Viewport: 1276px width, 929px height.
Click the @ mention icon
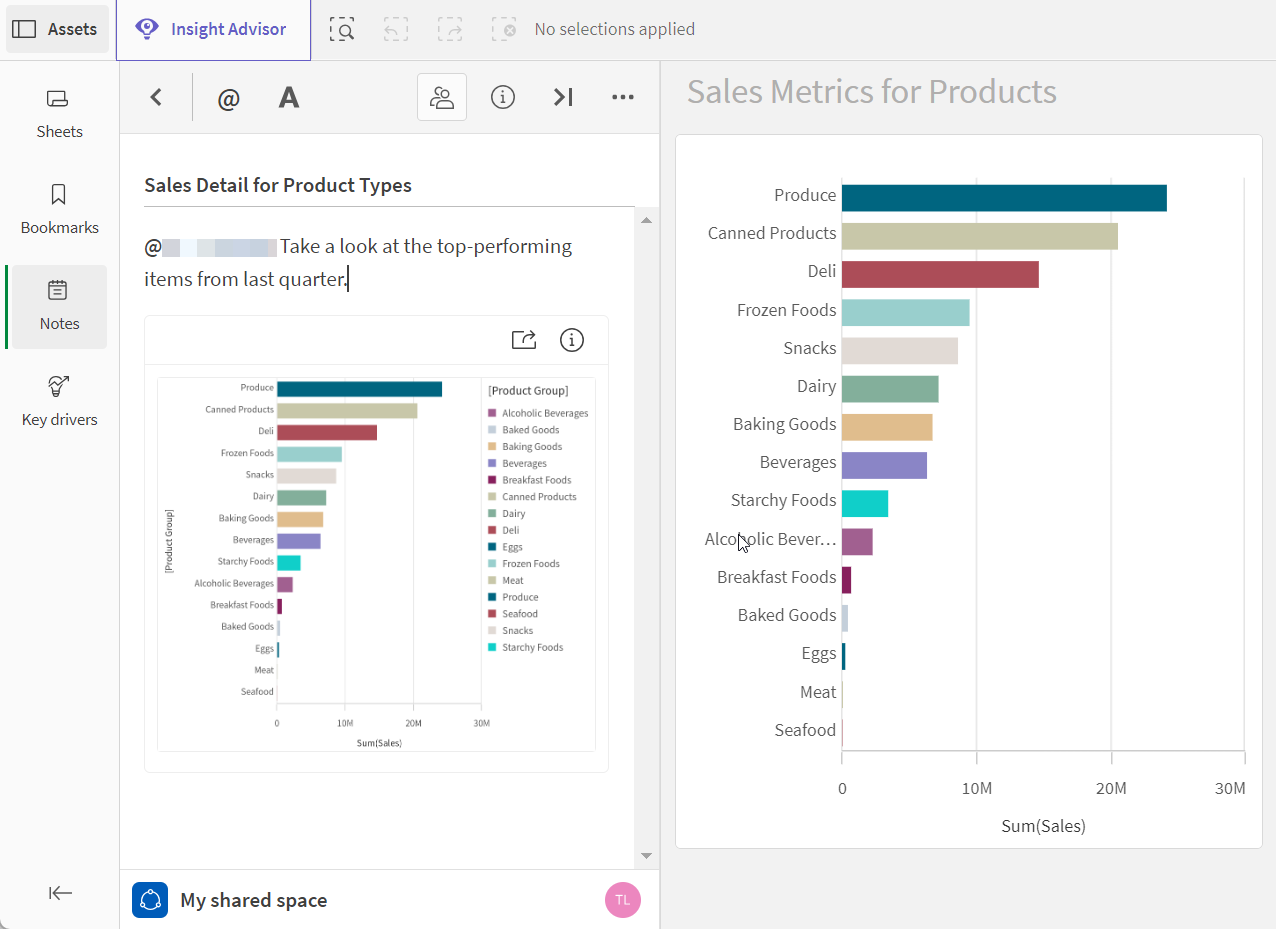click(229, 98)
